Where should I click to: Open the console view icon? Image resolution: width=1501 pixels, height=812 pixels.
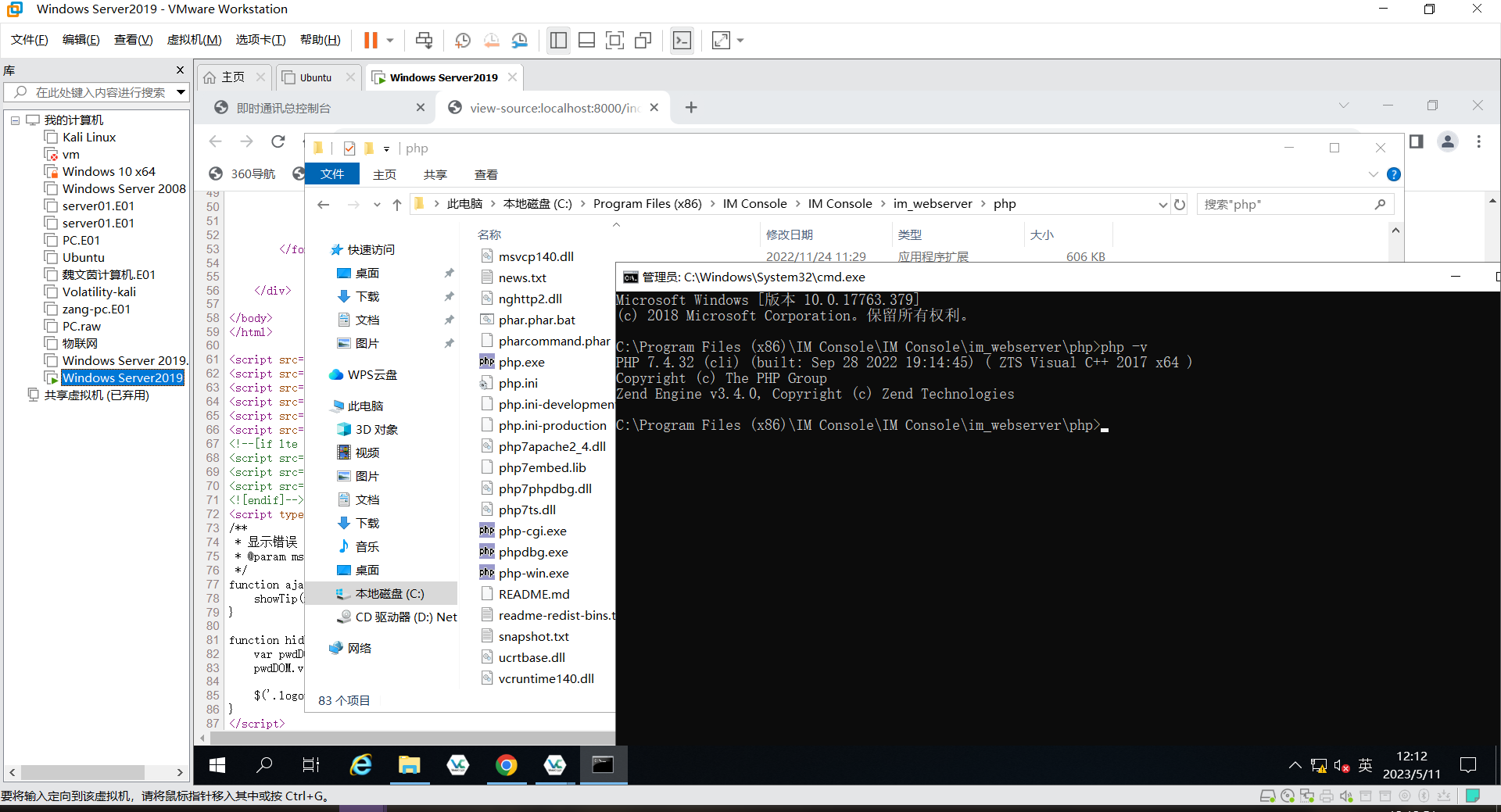pos(682,40)
